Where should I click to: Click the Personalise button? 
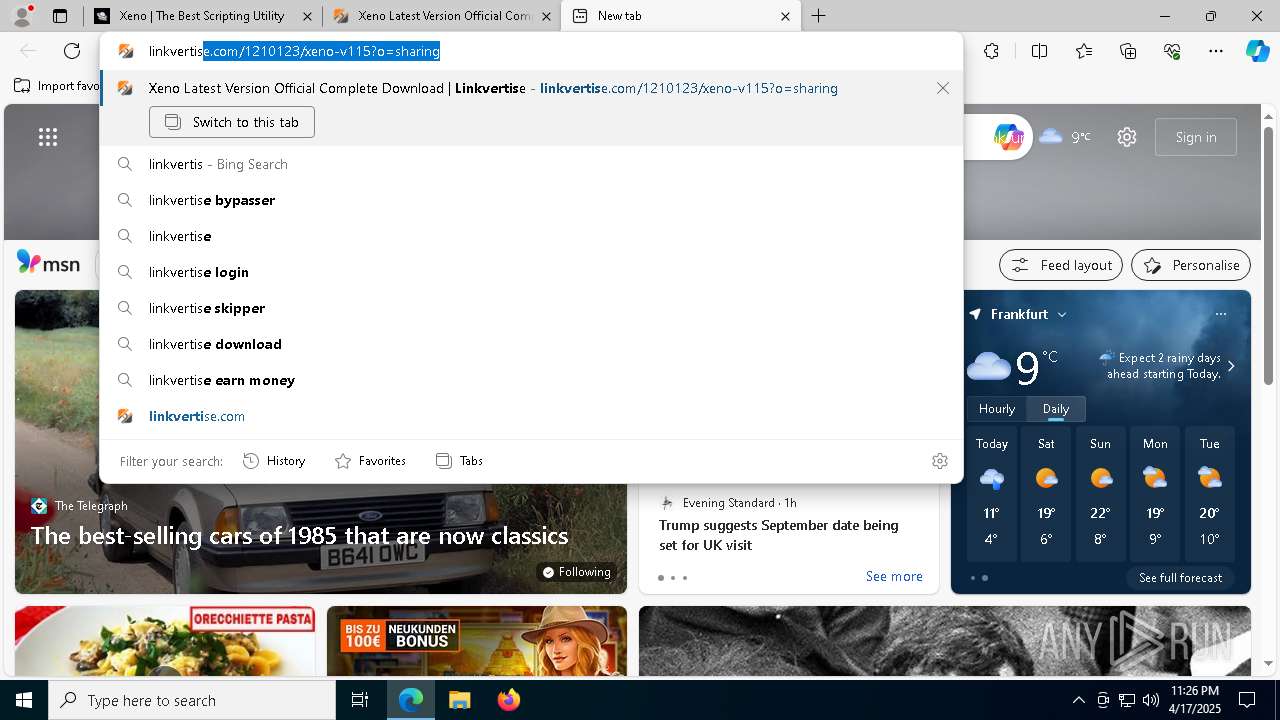(1191, 265)
